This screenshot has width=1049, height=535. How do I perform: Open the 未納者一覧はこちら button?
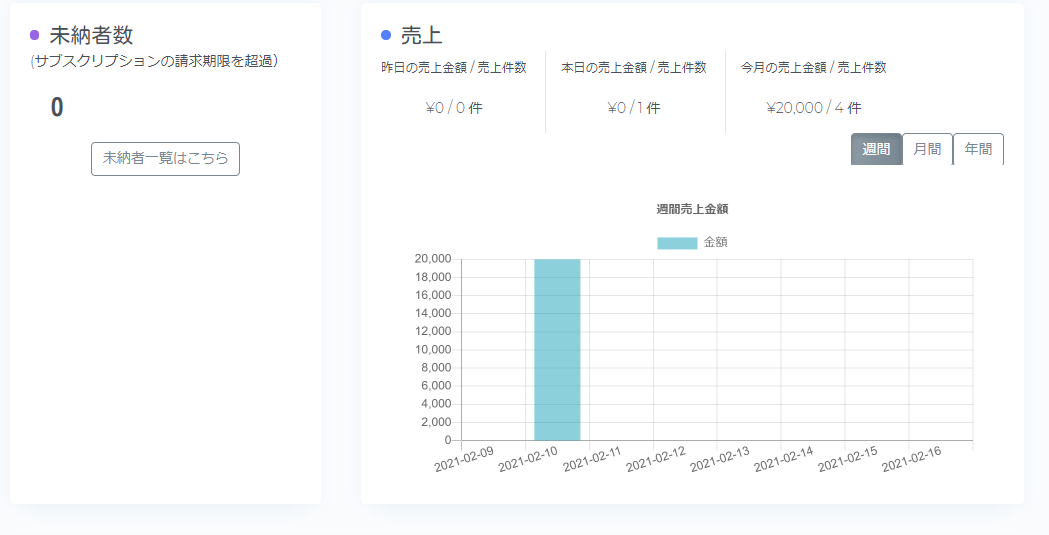pyautogui.click(x=165, y=159)
